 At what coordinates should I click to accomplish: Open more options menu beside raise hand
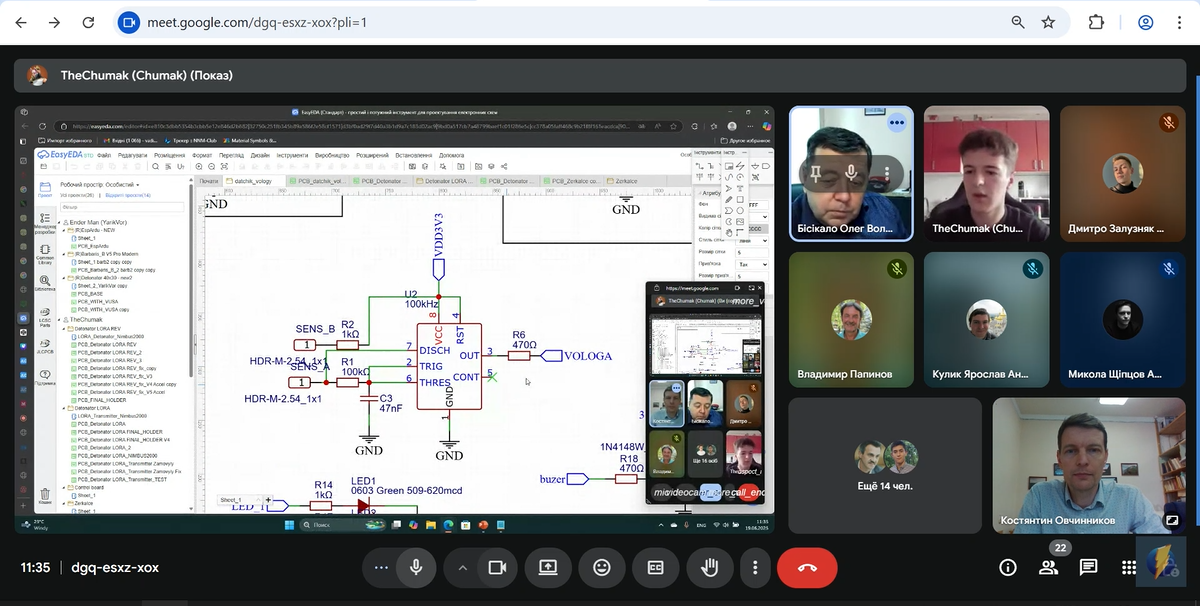point(755,567)
